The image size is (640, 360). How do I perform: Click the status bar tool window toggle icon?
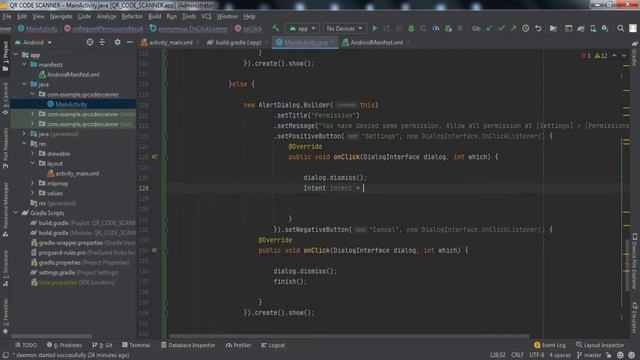tap(5, 355)
